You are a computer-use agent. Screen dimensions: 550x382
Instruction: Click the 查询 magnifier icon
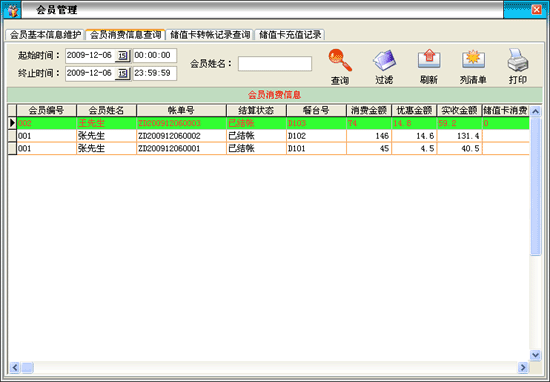(340, 60)
